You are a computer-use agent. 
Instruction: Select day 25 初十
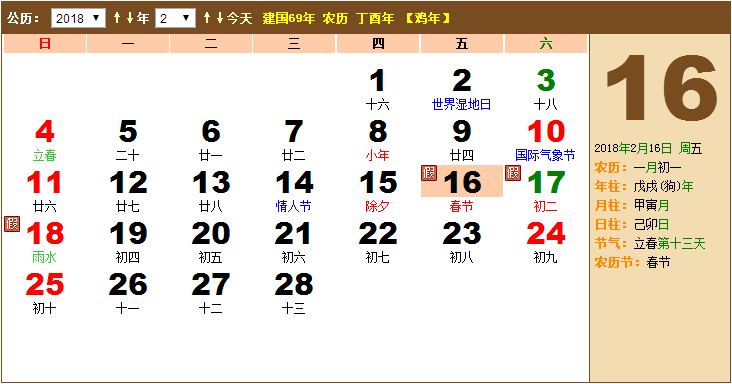[44, 293]
